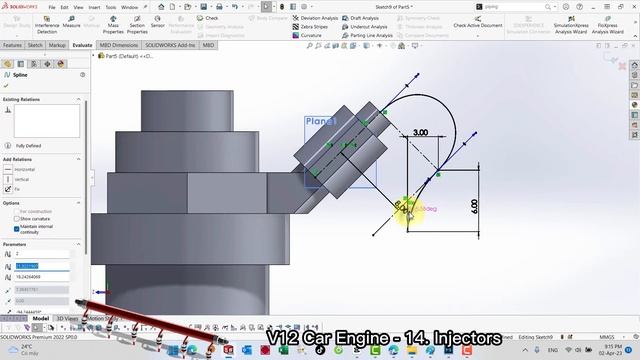Switch to ConfigurationManager tab icon

click(34, 64)
